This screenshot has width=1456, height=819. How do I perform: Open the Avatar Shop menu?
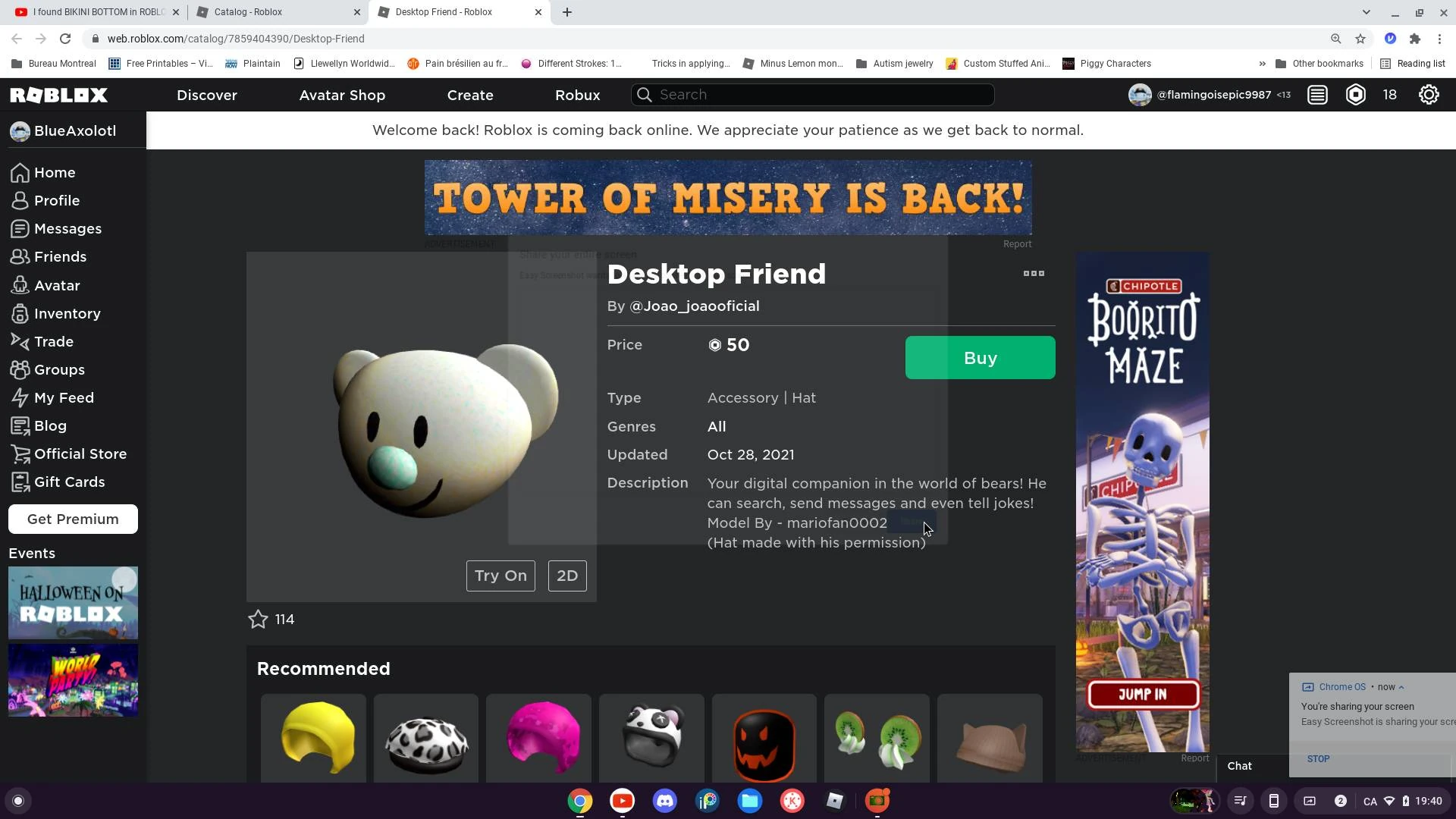click(x=342, y=96)
